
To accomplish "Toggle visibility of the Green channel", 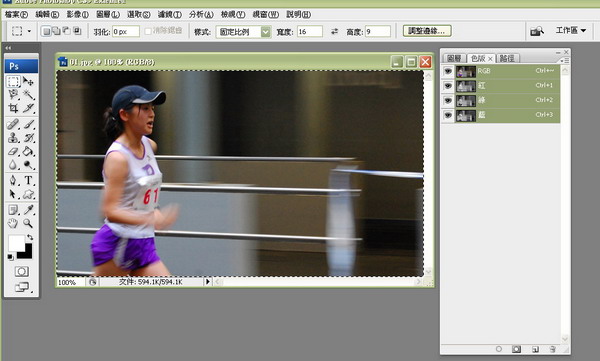I will click(x=448, y=100).
